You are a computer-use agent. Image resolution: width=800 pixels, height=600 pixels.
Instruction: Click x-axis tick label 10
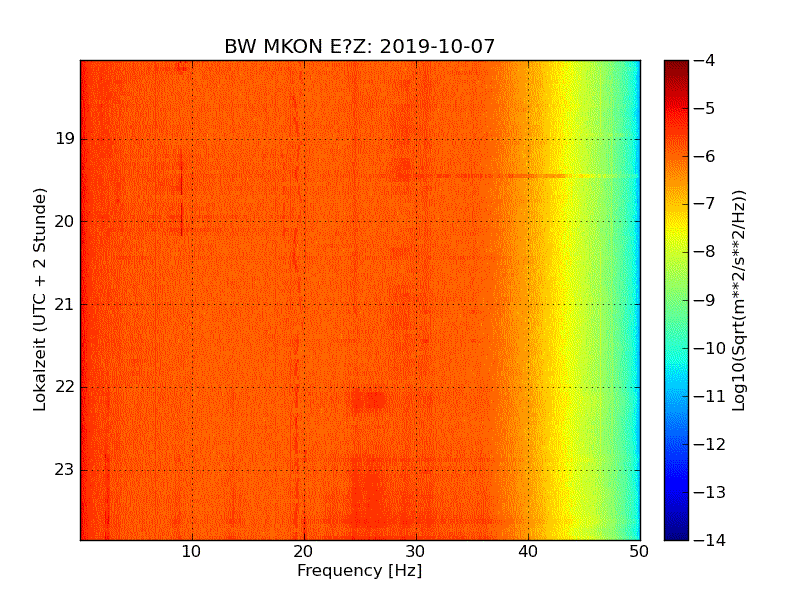pos(191,552)
